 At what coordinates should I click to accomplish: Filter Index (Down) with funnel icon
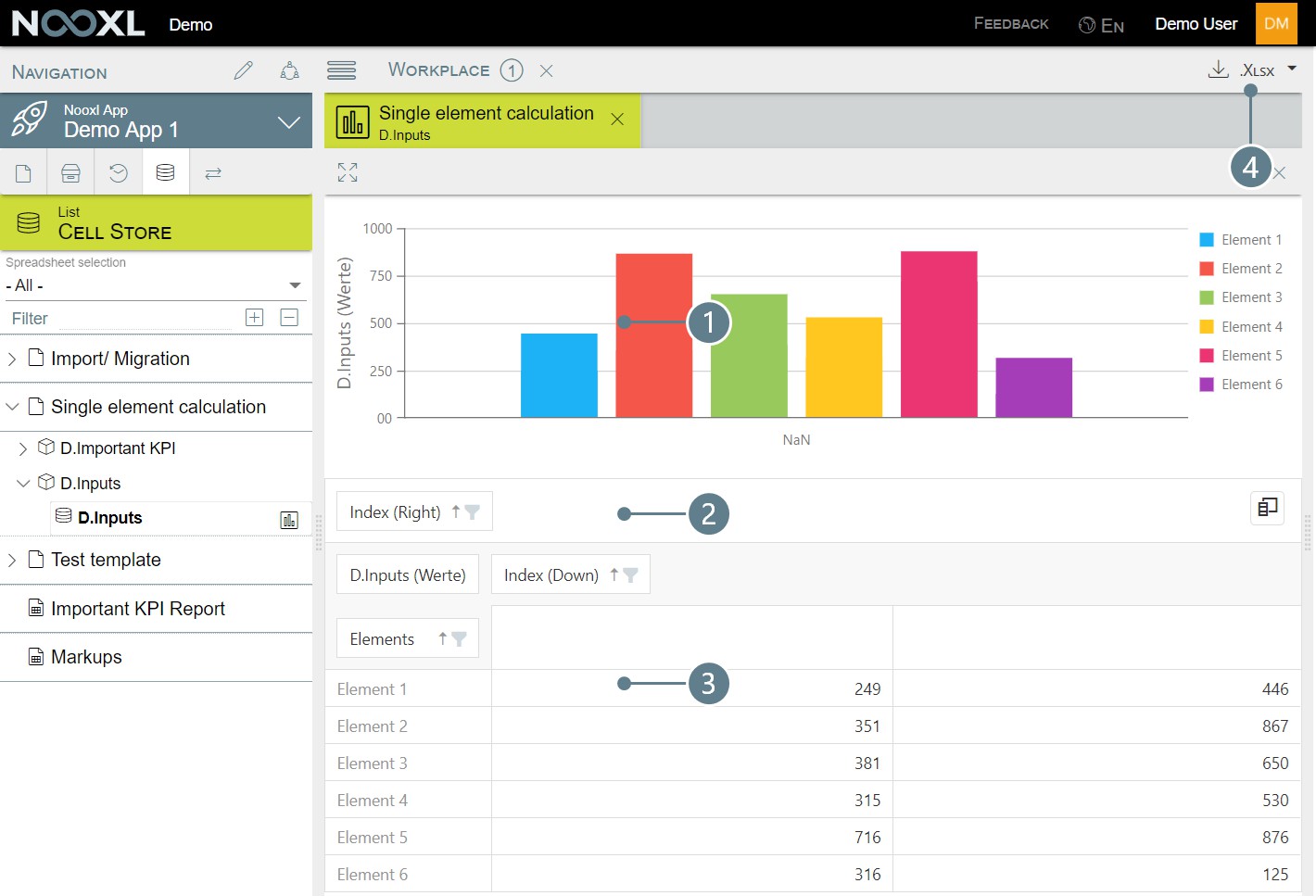[630, 574]
